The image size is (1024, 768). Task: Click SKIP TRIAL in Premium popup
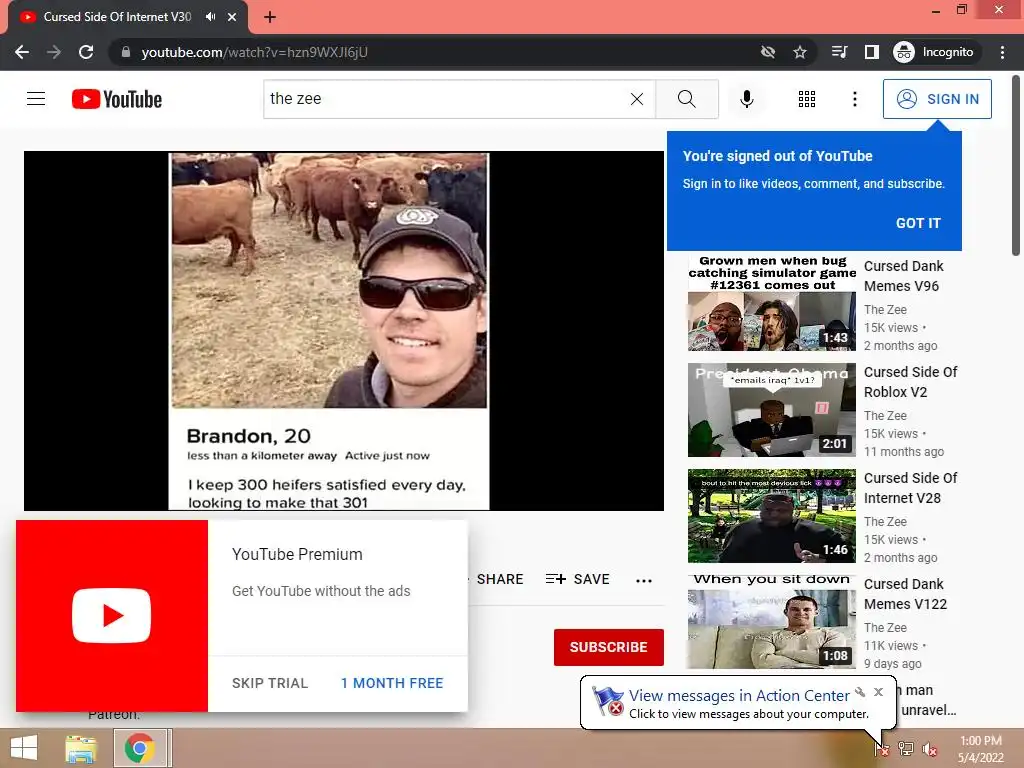[x=270, y=683]
